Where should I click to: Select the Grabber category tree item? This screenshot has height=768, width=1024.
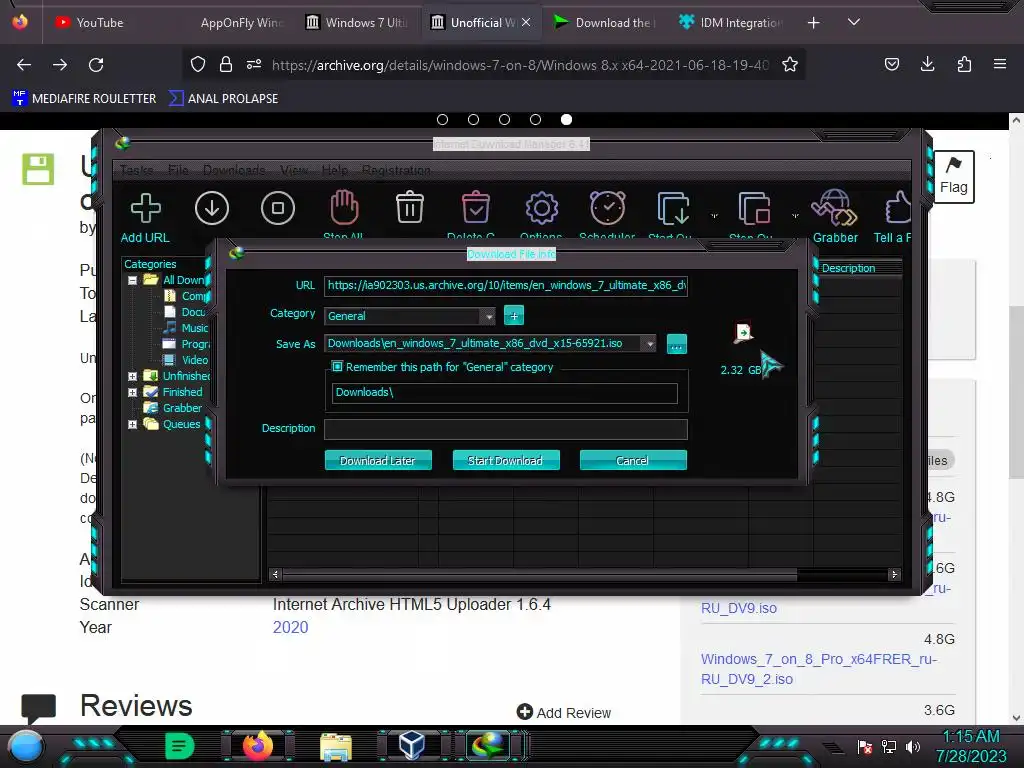click(182, 408)
